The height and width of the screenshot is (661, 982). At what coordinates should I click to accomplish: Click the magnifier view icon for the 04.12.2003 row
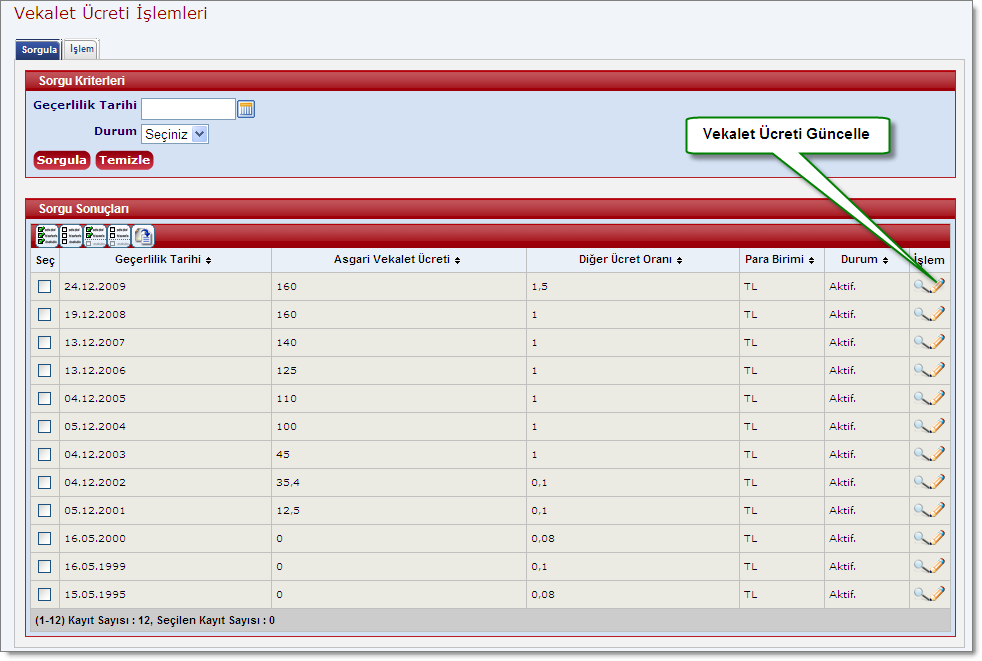point(922,454)
